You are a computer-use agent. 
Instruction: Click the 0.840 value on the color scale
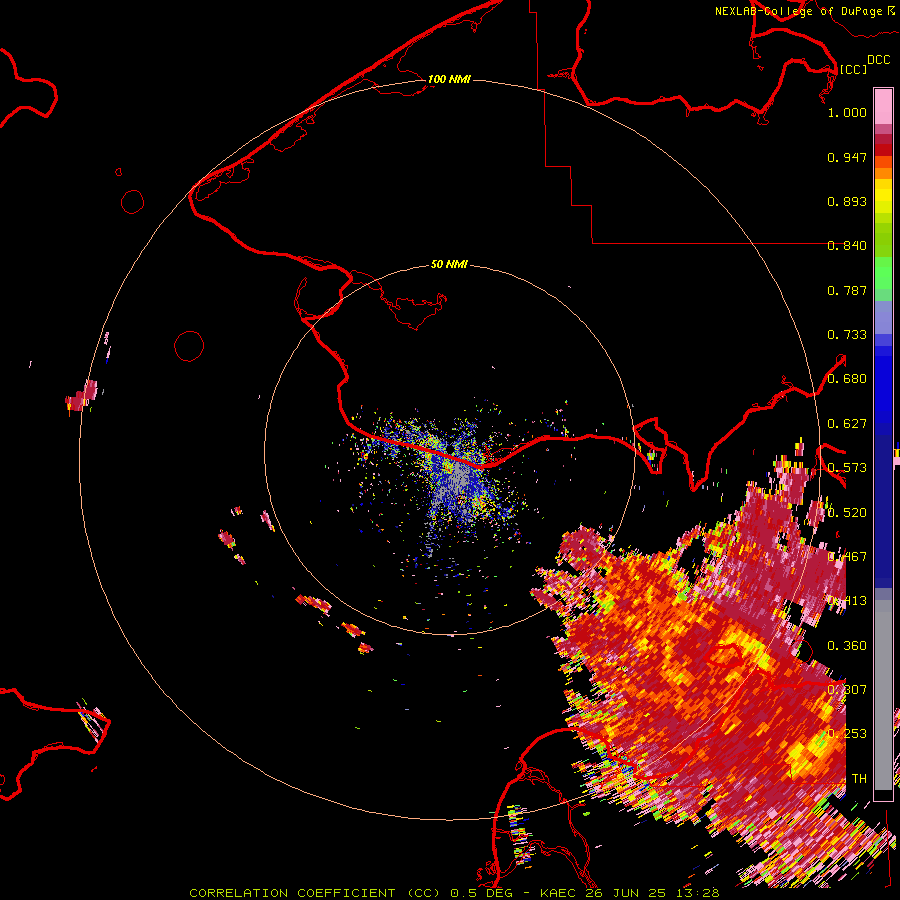tap(847, 246)
